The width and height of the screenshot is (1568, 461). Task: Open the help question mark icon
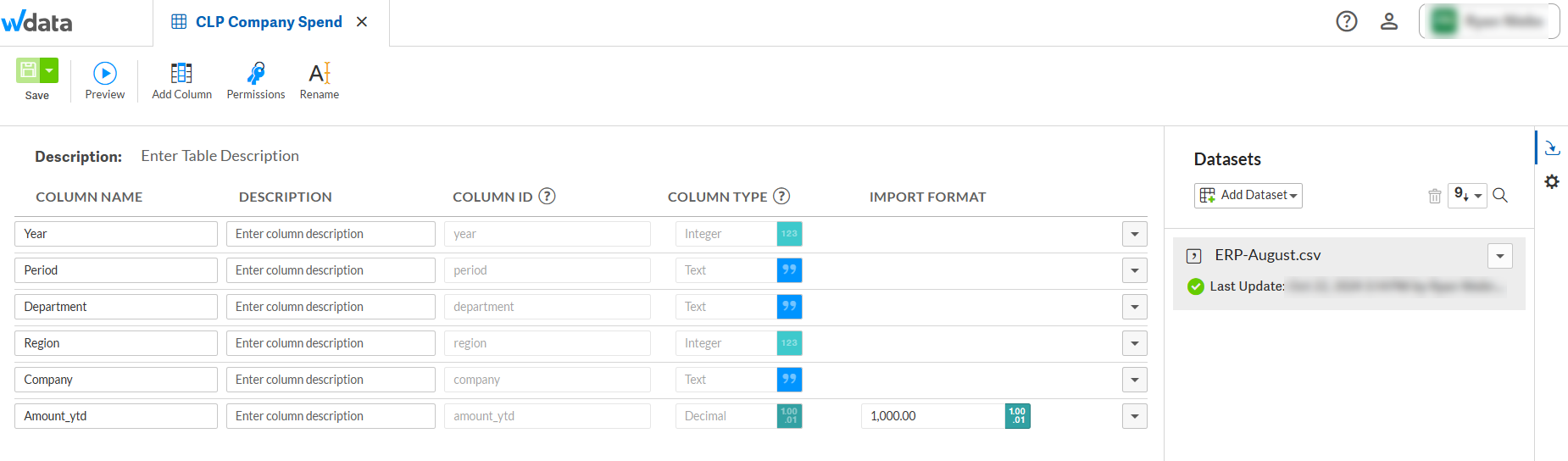[1346, 21]
